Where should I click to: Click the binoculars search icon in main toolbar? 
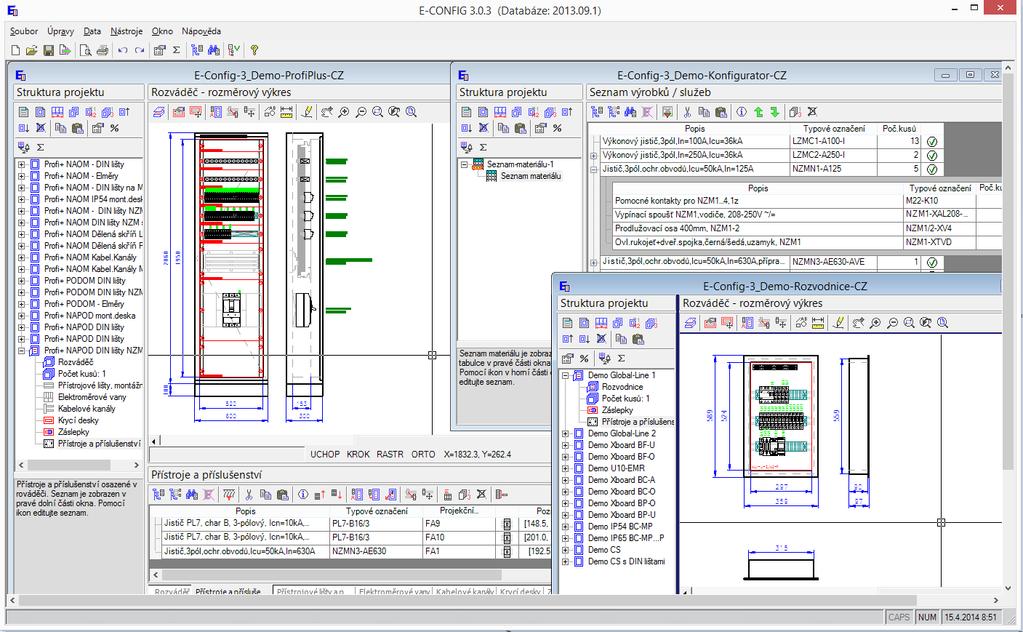(213, 50)
